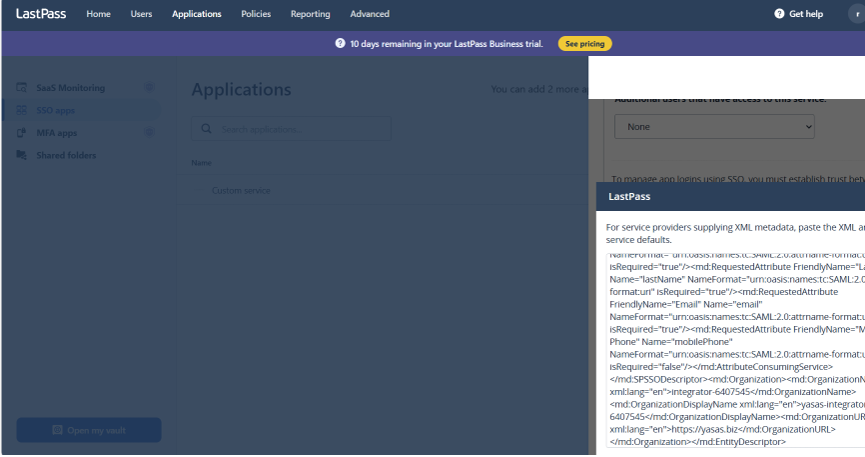The height and width of the screenshot is (457, 865).
Task: Click inside the XML metadata text area
Action: pyautogui.click(x=735, y=350)
